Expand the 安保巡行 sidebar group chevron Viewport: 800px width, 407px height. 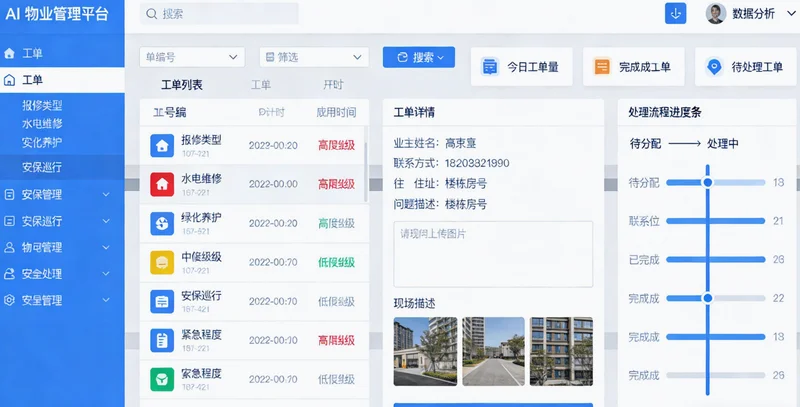point(106,221)
